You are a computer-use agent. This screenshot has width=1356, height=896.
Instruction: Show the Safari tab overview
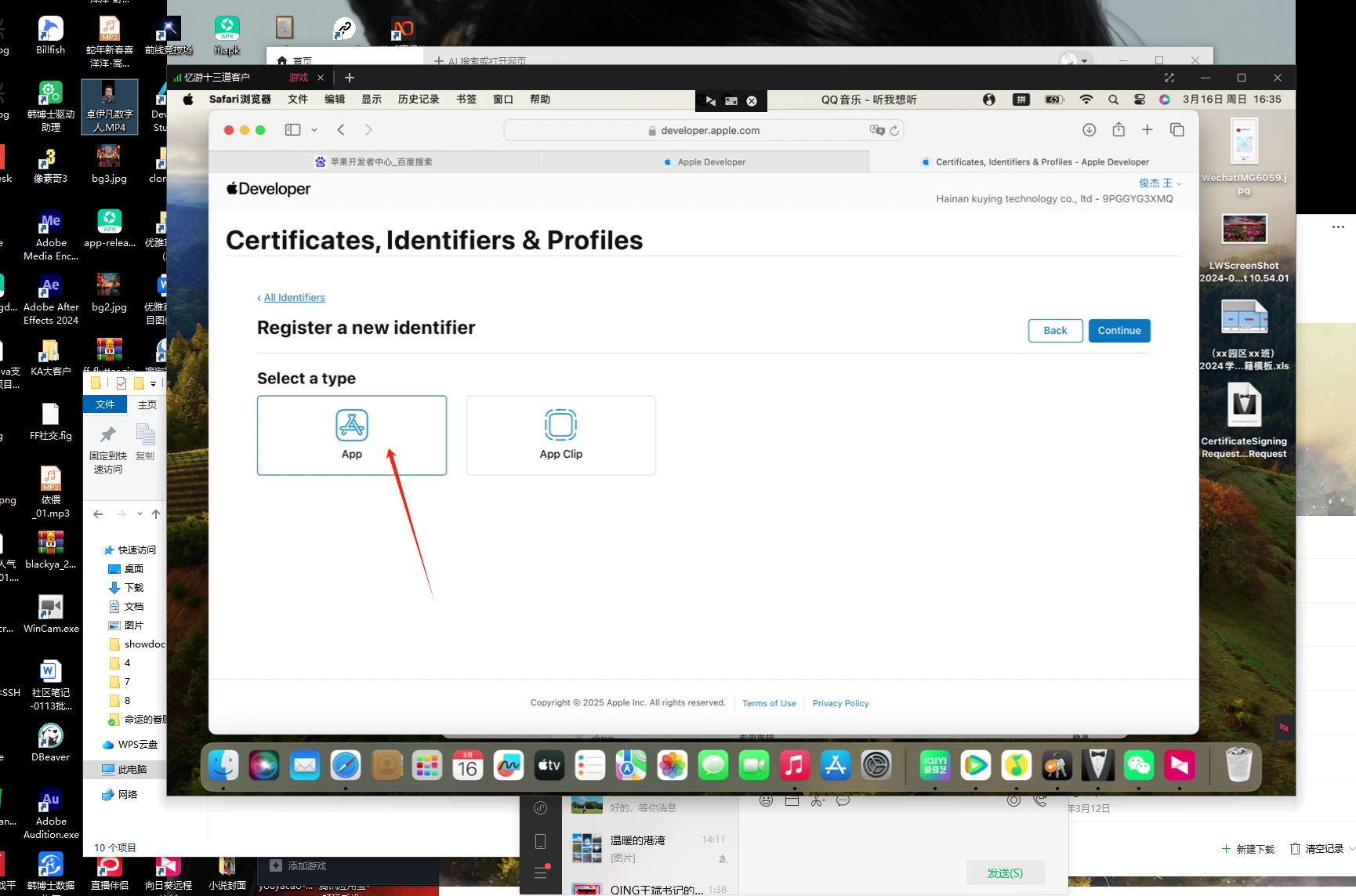pyautogui.click(x=1177, y=130)
